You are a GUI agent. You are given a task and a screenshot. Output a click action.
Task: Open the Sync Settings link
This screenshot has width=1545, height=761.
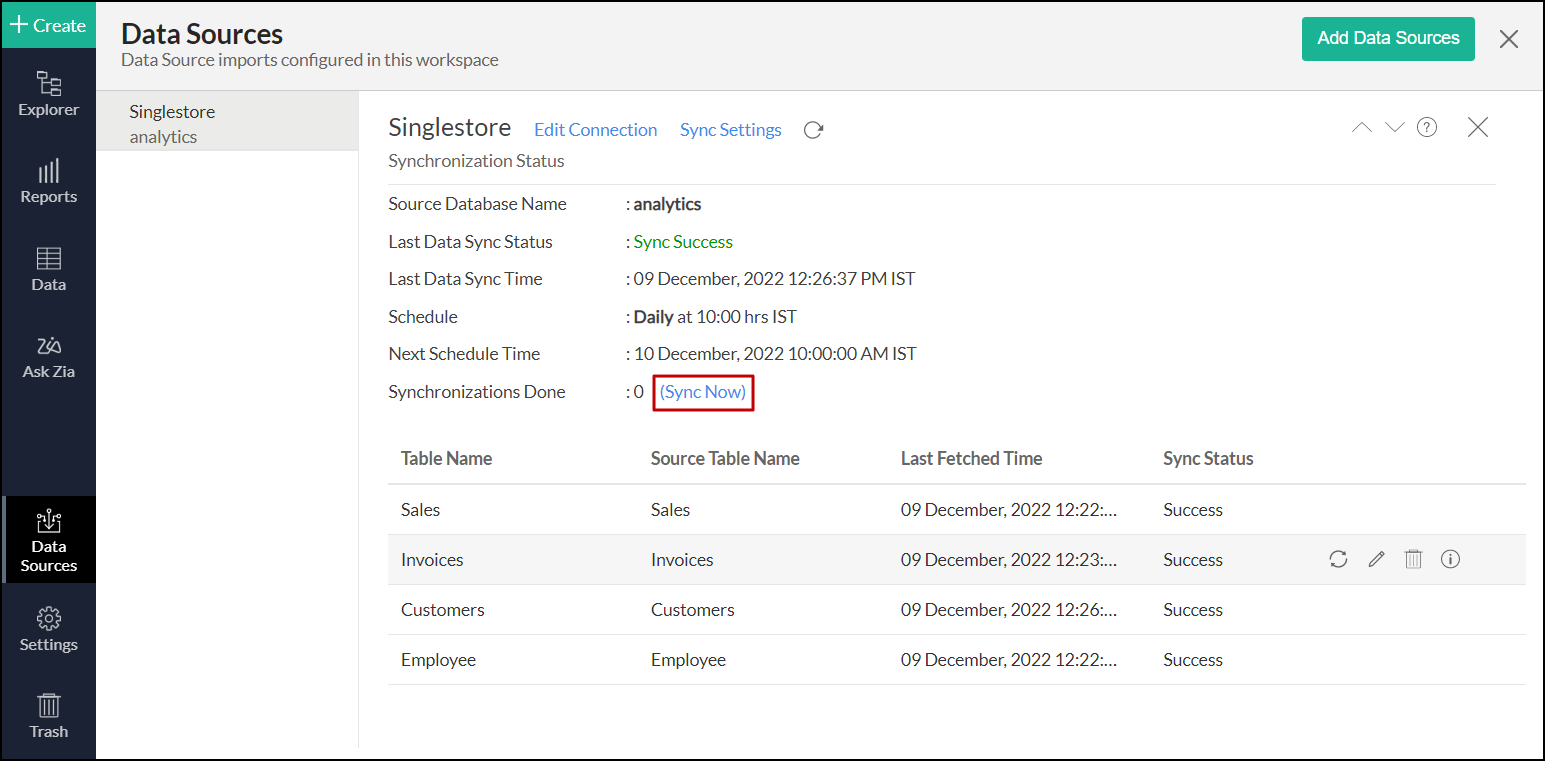pos(730,130)
